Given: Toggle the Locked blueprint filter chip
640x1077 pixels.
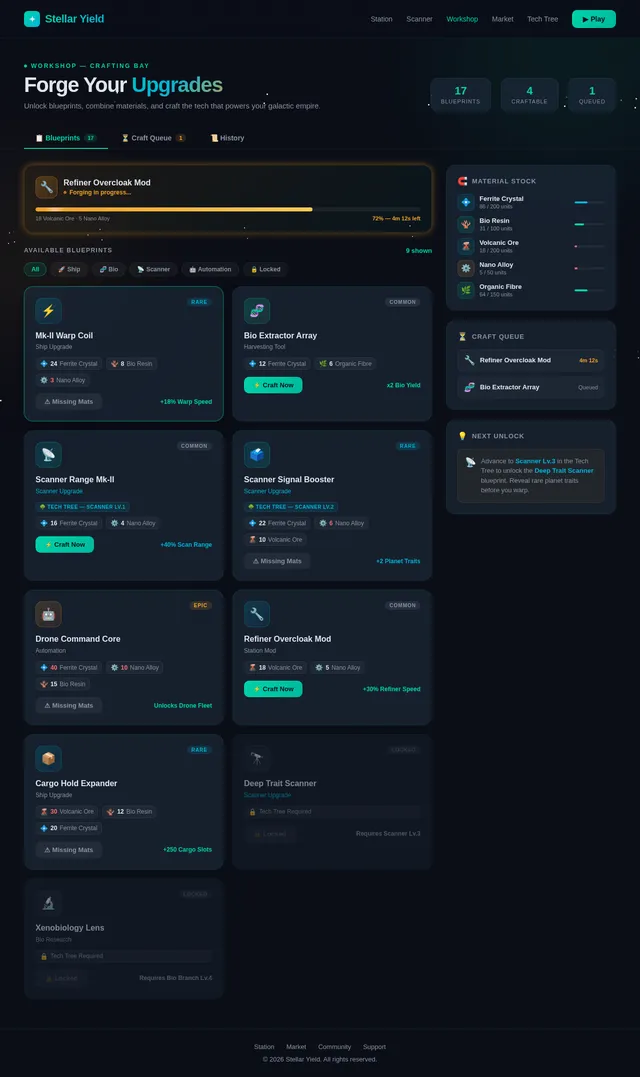Looking at the screenshot, I should coord(266,269).
